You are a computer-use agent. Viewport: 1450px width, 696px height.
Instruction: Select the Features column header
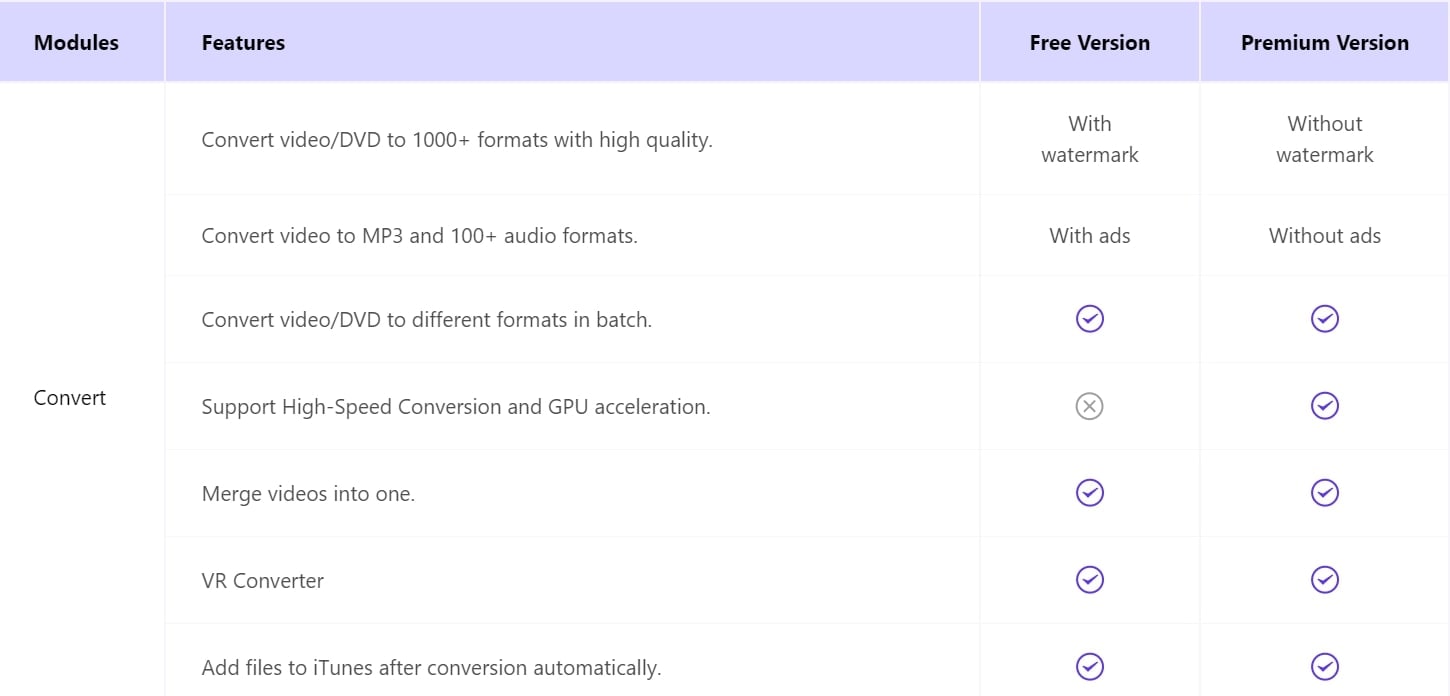click(243, 43)
